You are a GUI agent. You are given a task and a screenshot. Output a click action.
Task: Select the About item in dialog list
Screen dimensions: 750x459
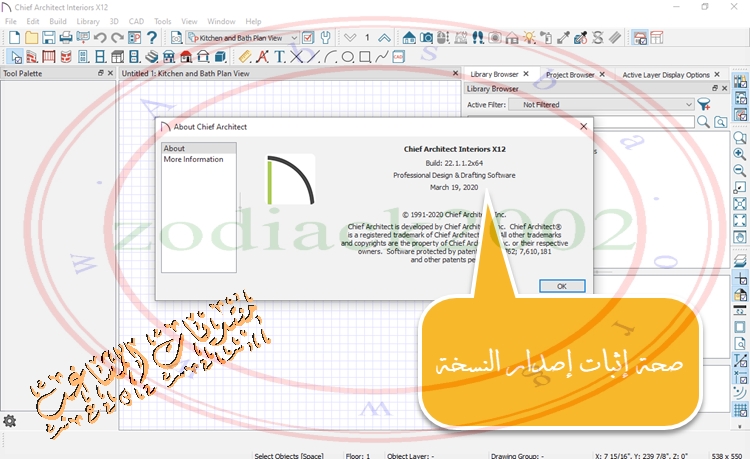(x=199, y=148)
